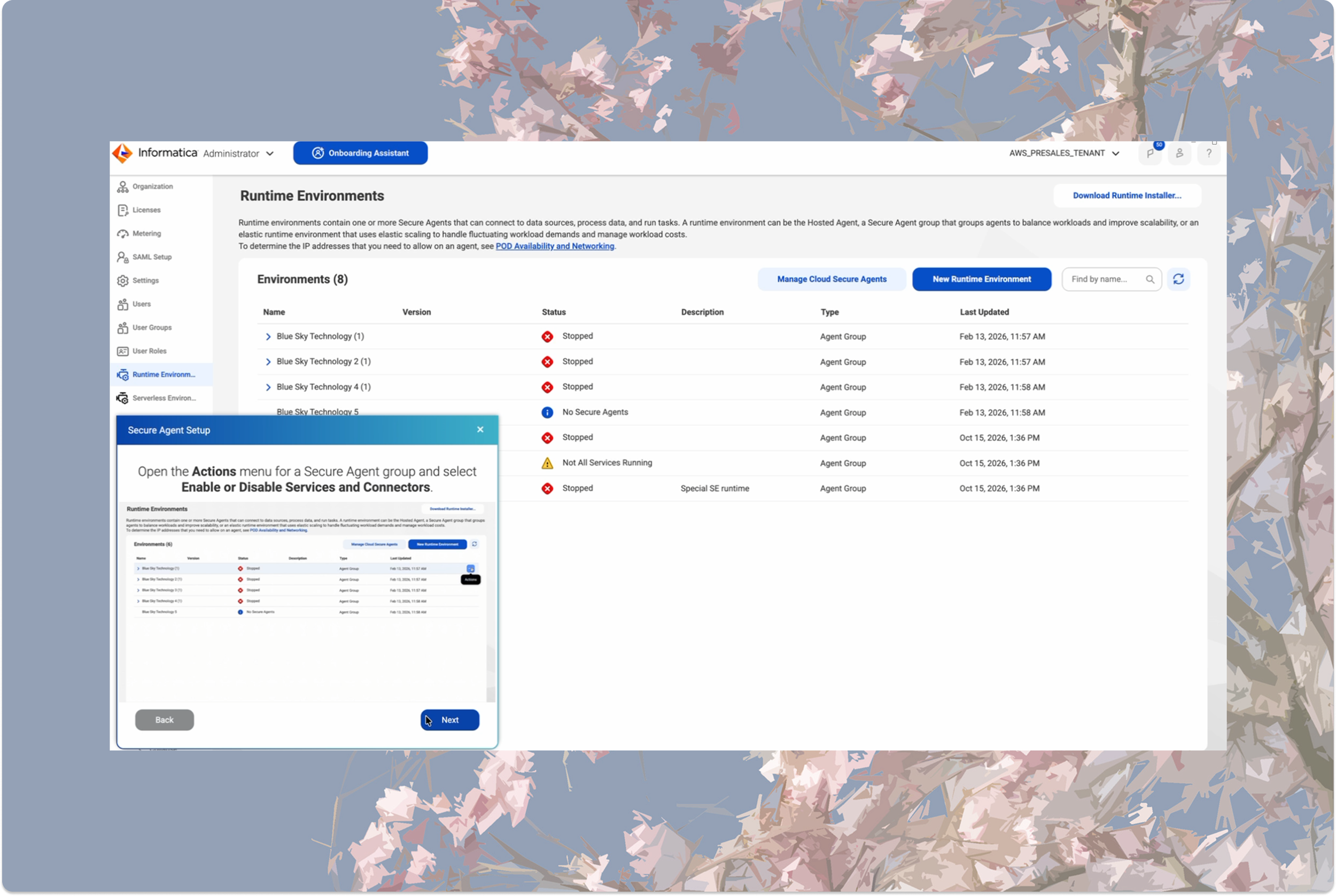Open the Administrator service dropdown
This screenshot has height=896, width=1336.
tap(238, 154)
